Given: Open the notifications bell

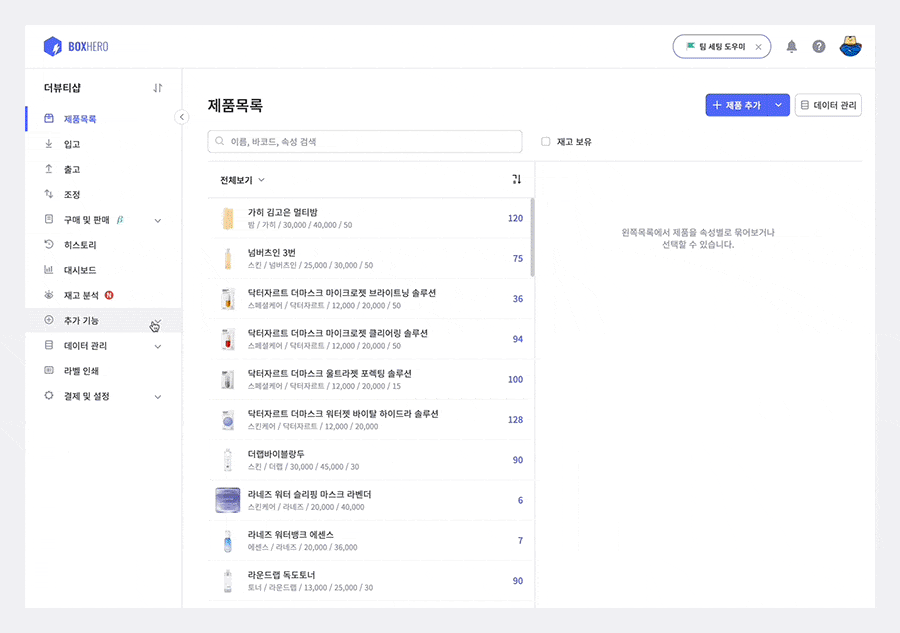Looking at the screenshot, I should tap(792, 47).
